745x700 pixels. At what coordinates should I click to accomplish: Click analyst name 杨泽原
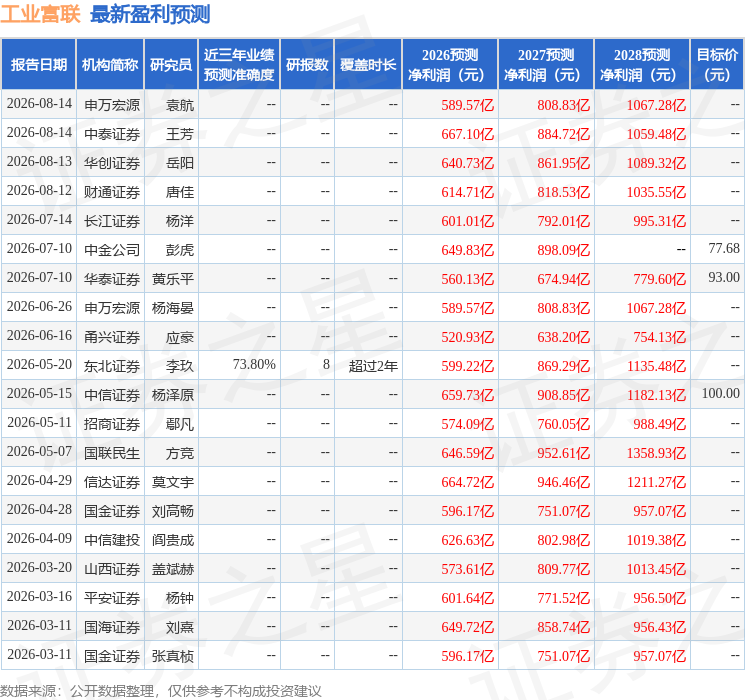click(x=172, y=395)
